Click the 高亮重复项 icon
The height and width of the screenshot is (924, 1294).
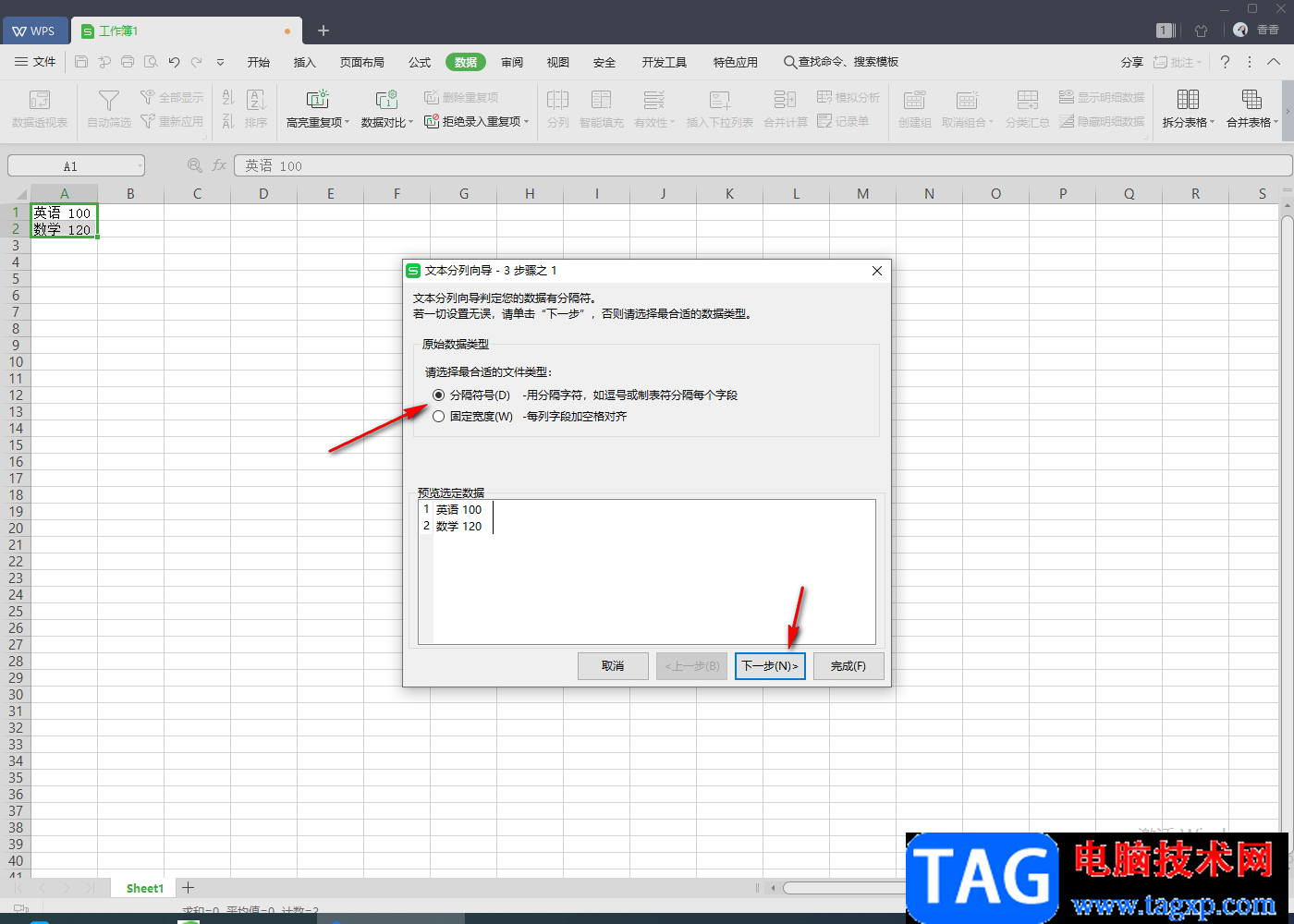[x=317, y=100]
